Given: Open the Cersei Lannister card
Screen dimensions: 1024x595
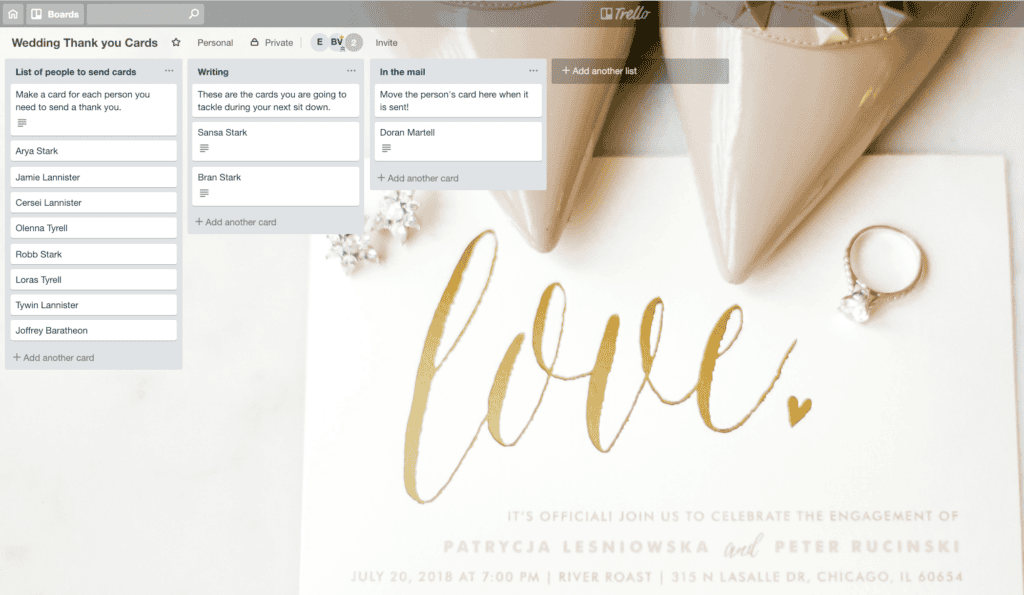Looking at the screenshot, I should pyautogui.click(x=93, y=202).
